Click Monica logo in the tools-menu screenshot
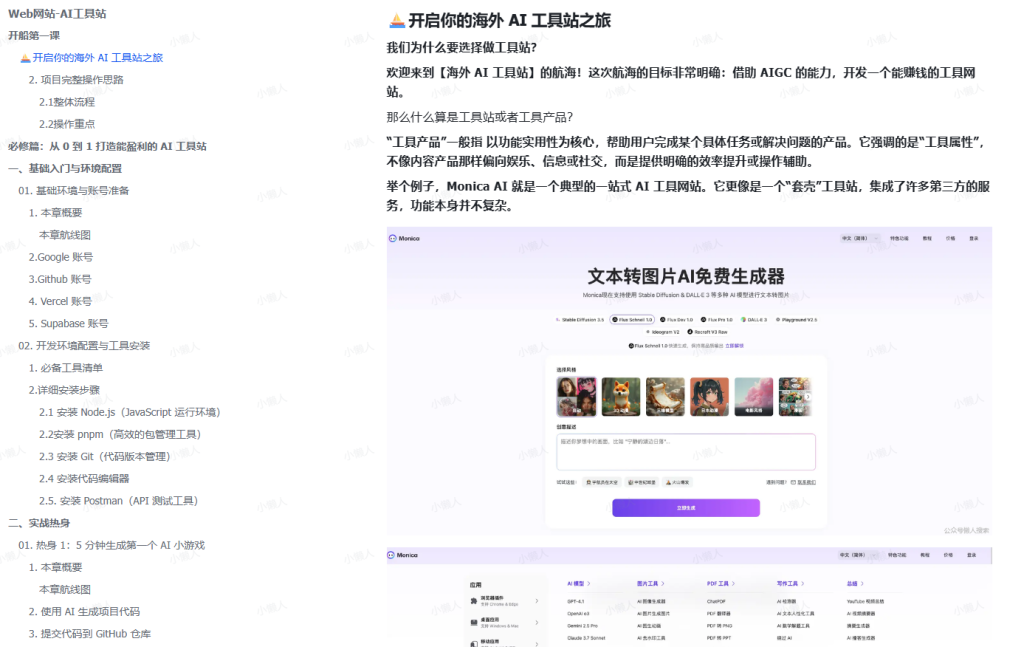Viewport: 1024px width, 647px height. click(x=403, y=555)
